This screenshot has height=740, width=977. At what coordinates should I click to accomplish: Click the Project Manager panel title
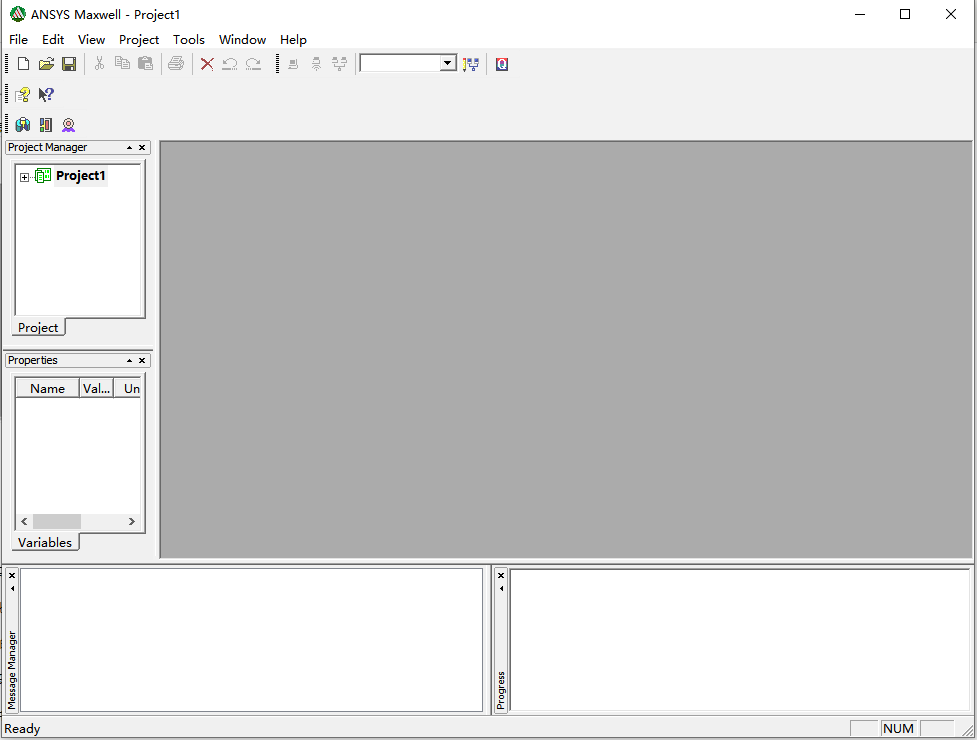tap(48, 148)
